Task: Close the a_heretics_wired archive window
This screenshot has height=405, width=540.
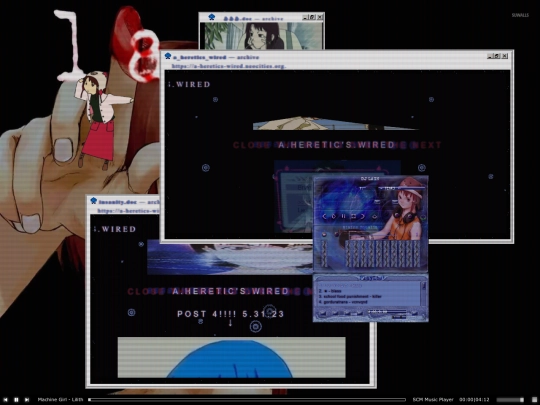Action: [505, 56]
